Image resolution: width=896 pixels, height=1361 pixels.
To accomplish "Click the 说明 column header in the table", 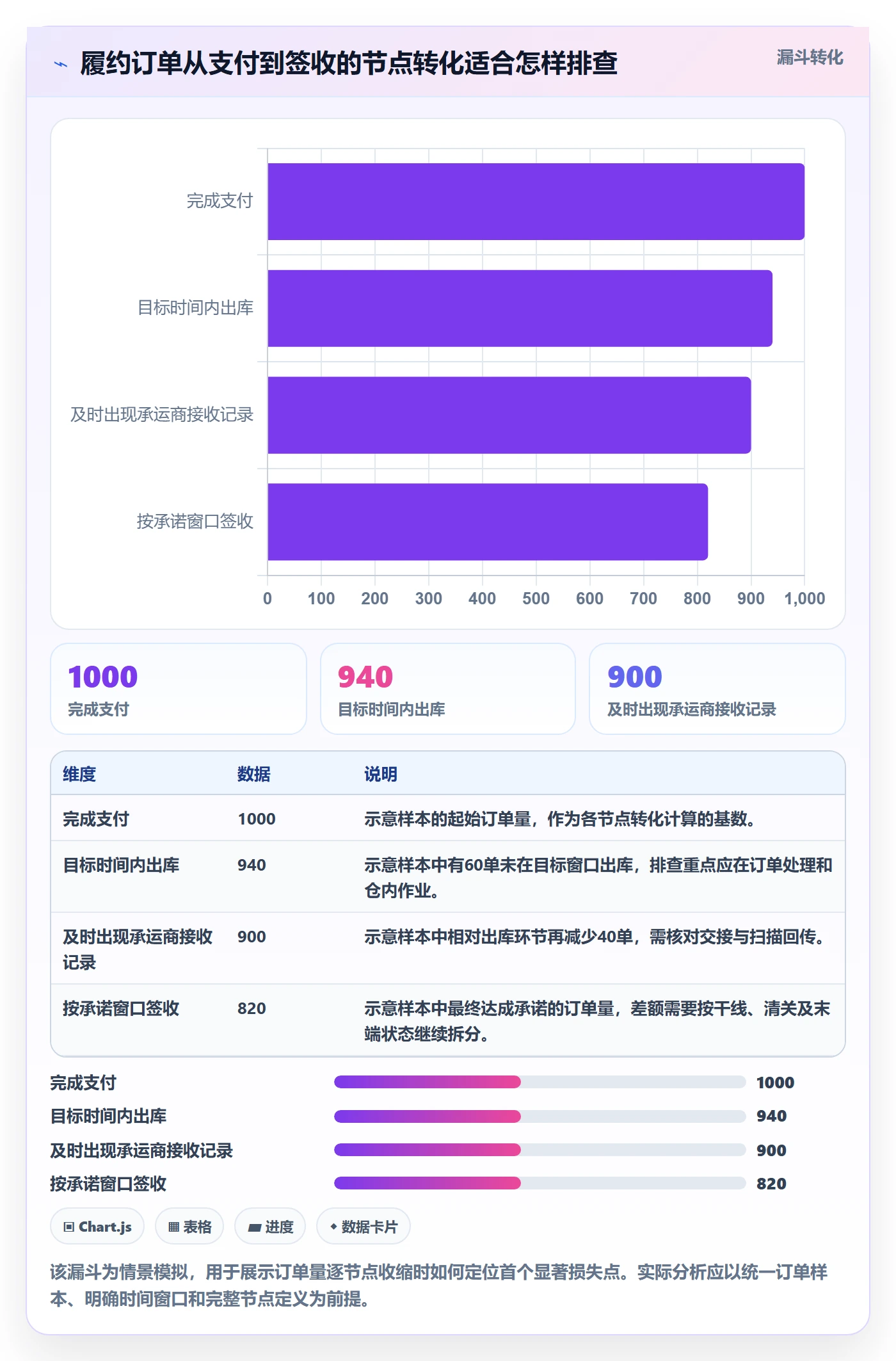I will click(x=381, y=774).
